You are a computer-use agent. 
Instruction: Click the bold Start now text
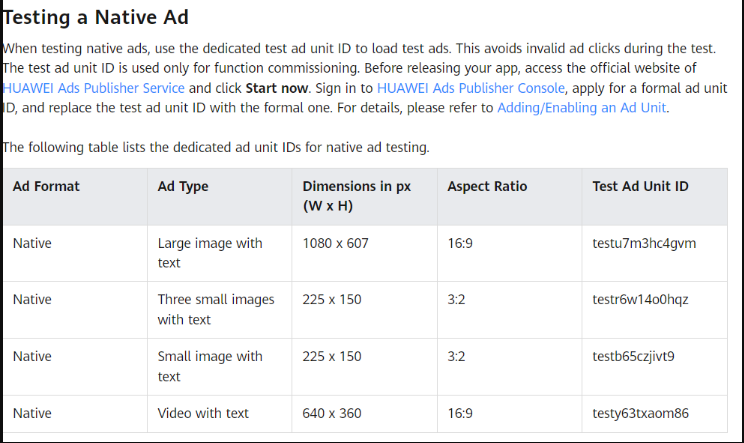(x=274, y=88)
